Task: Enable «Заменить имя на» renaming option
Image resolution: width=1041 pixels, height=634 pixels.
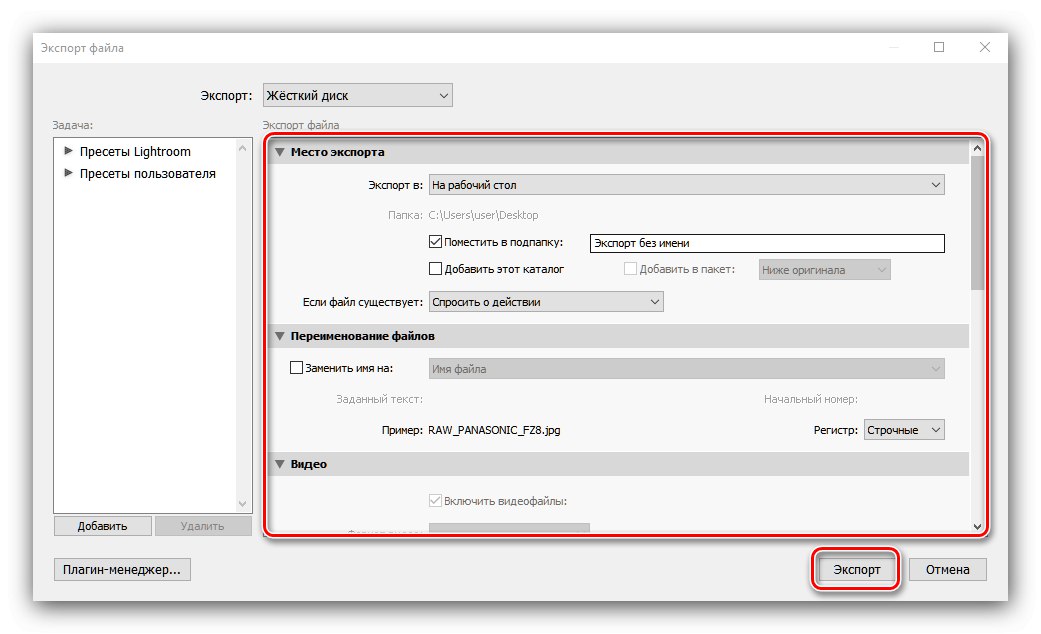Action: (x=296, y=367)
